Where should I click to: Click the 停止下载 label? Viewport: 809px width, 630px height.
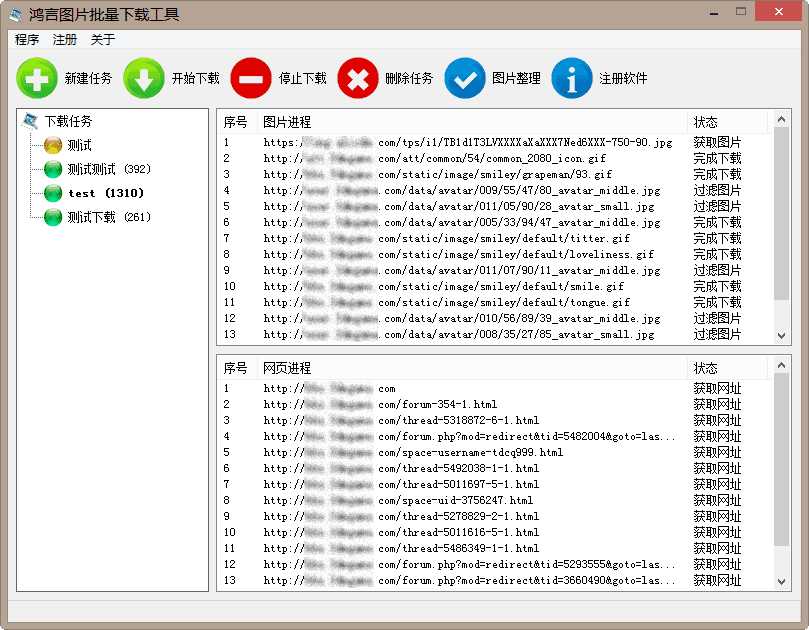click(303, 78)
